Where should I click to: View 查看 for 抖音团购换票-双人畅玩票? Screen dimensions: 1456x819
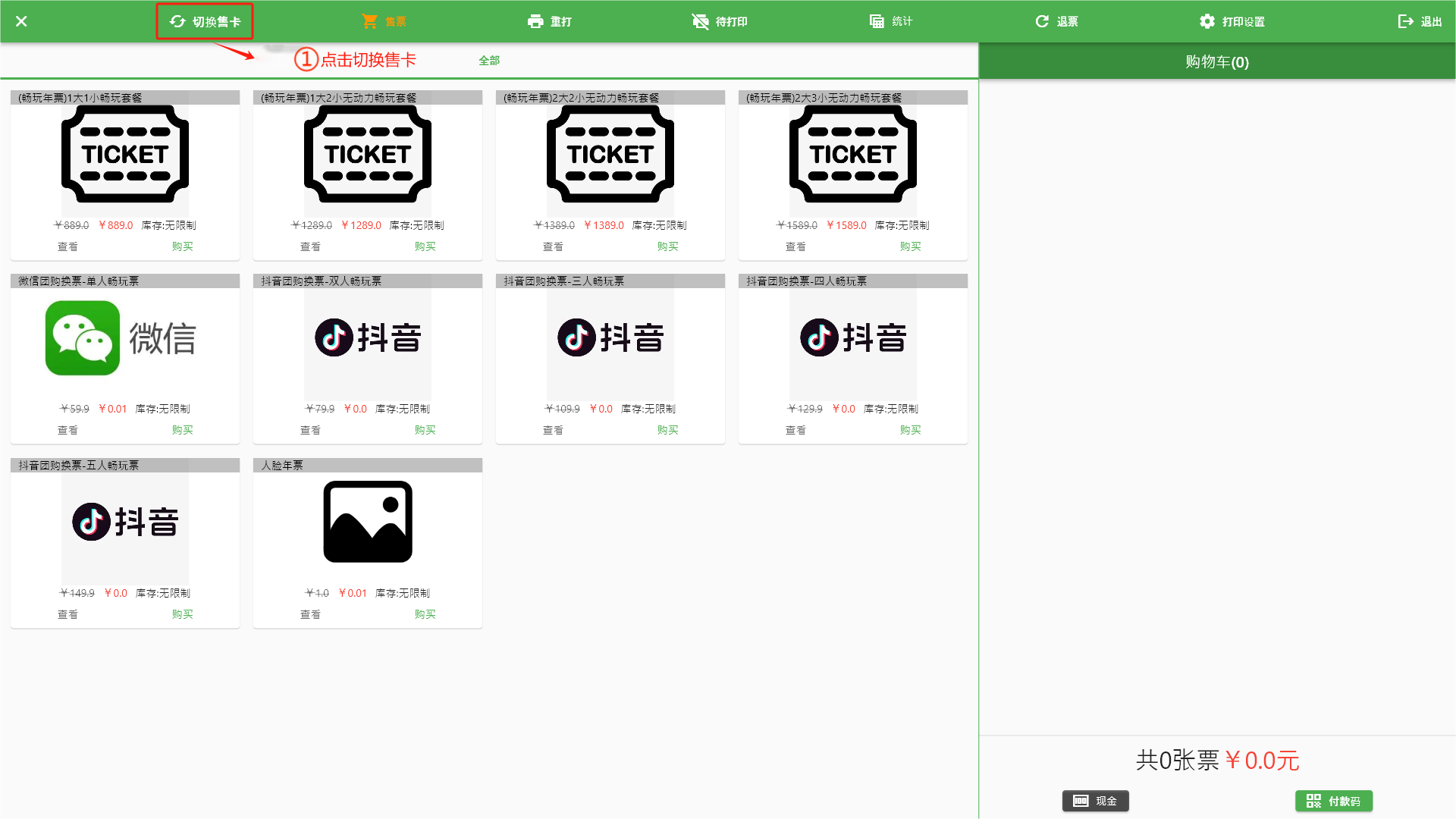(310, 430)
